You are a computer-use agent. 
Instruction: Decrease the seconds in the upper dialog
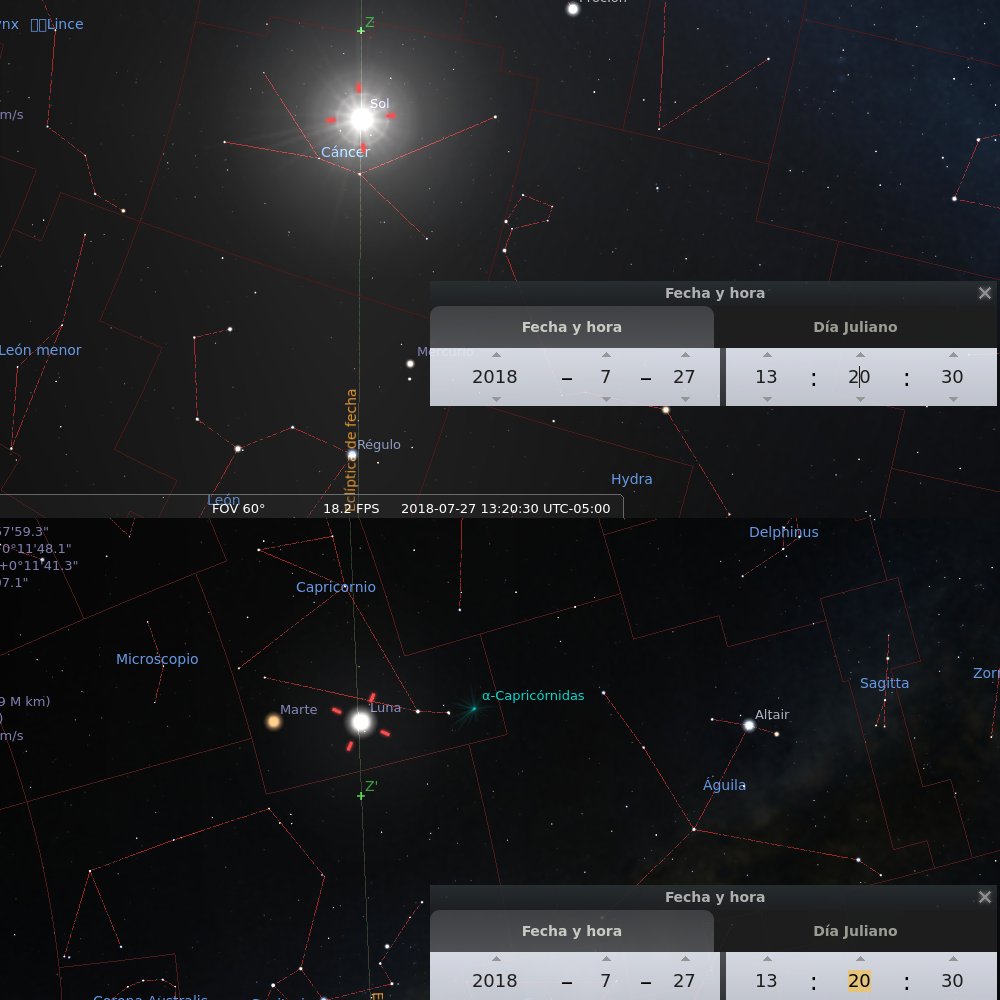click(953, 399)
